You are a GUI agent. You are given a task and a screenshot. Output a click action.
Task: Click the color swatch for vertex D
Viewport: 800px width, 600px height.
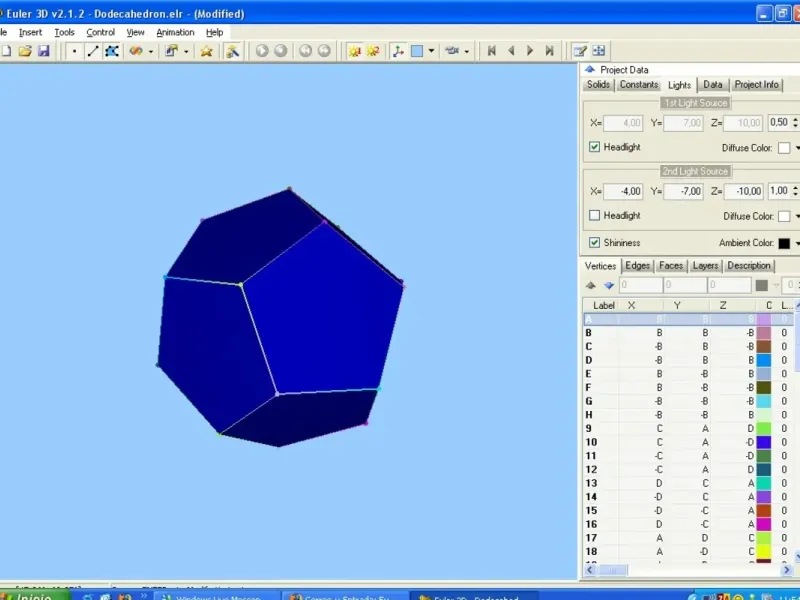764,360
